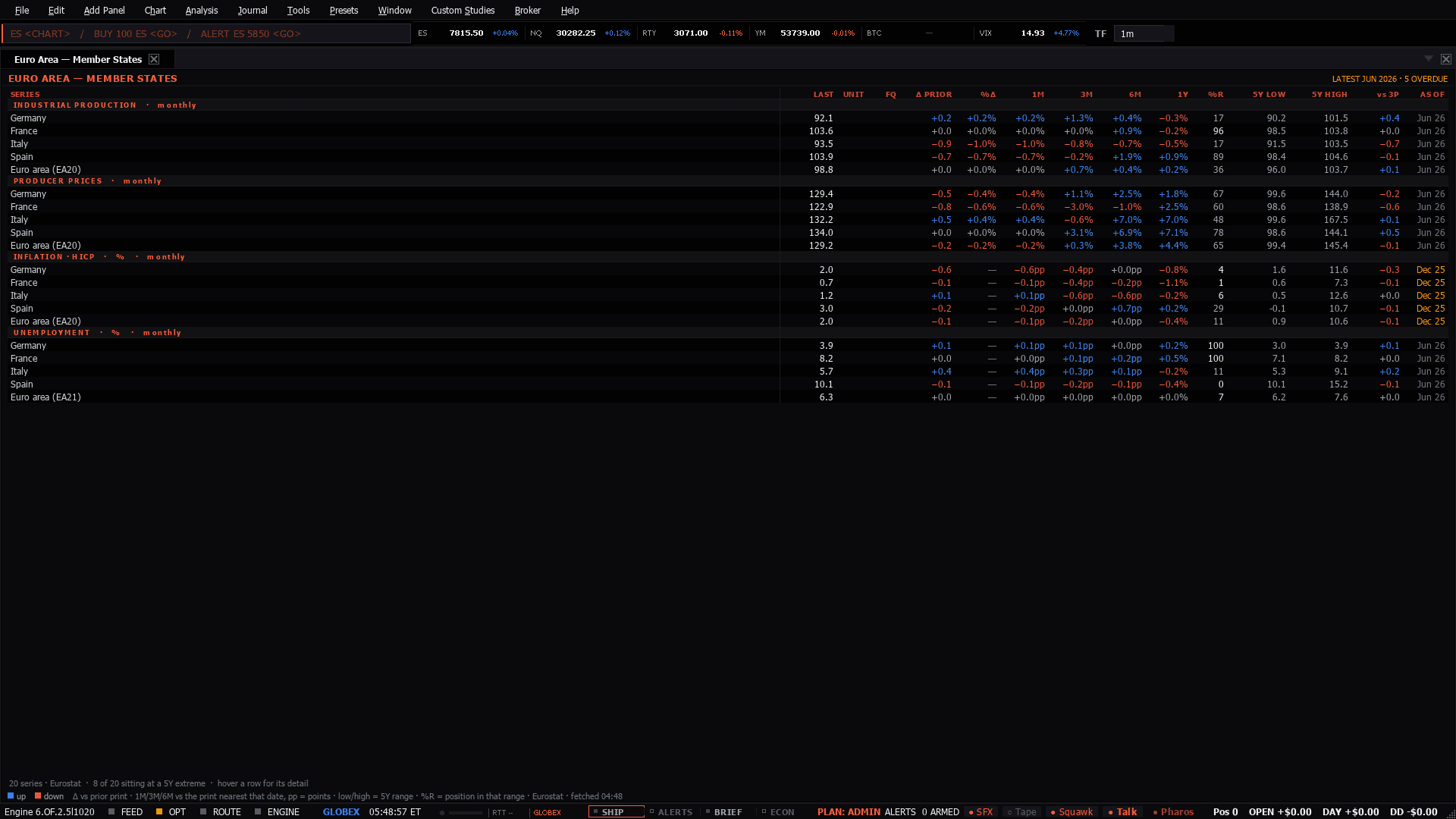
Task: Click the command input bar ES CHART
Action: pyautogui.click(x=206, y=33)
